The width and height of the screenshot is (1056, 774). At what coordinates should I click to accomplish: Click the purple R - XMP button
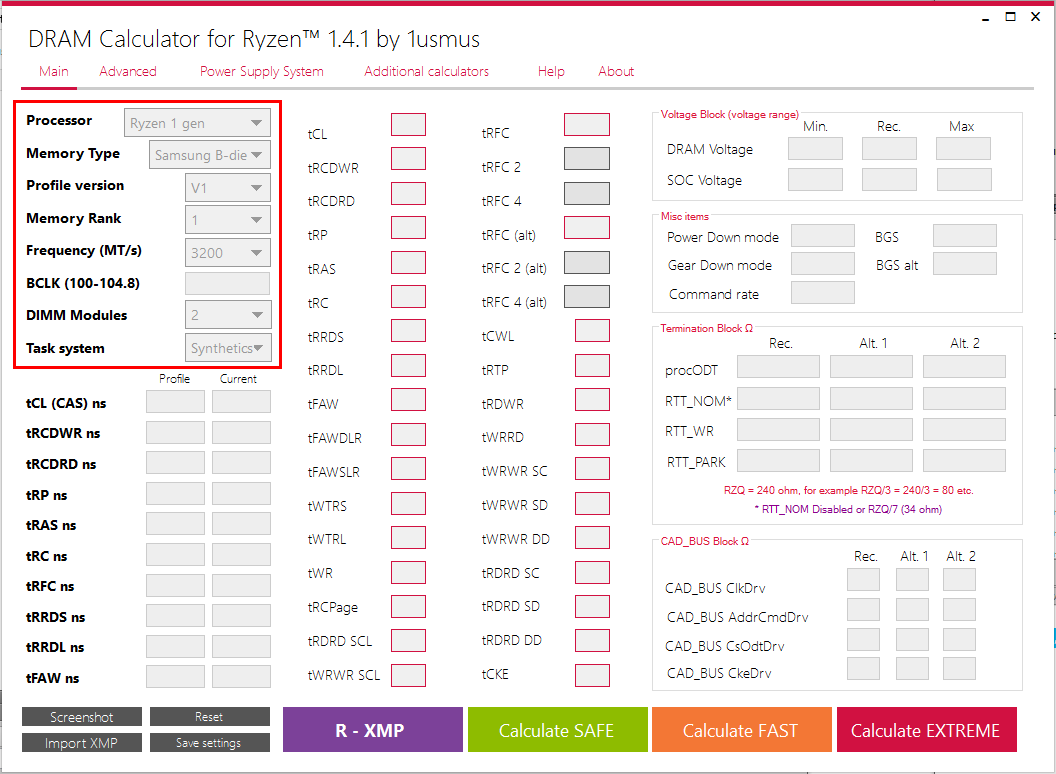372,730
